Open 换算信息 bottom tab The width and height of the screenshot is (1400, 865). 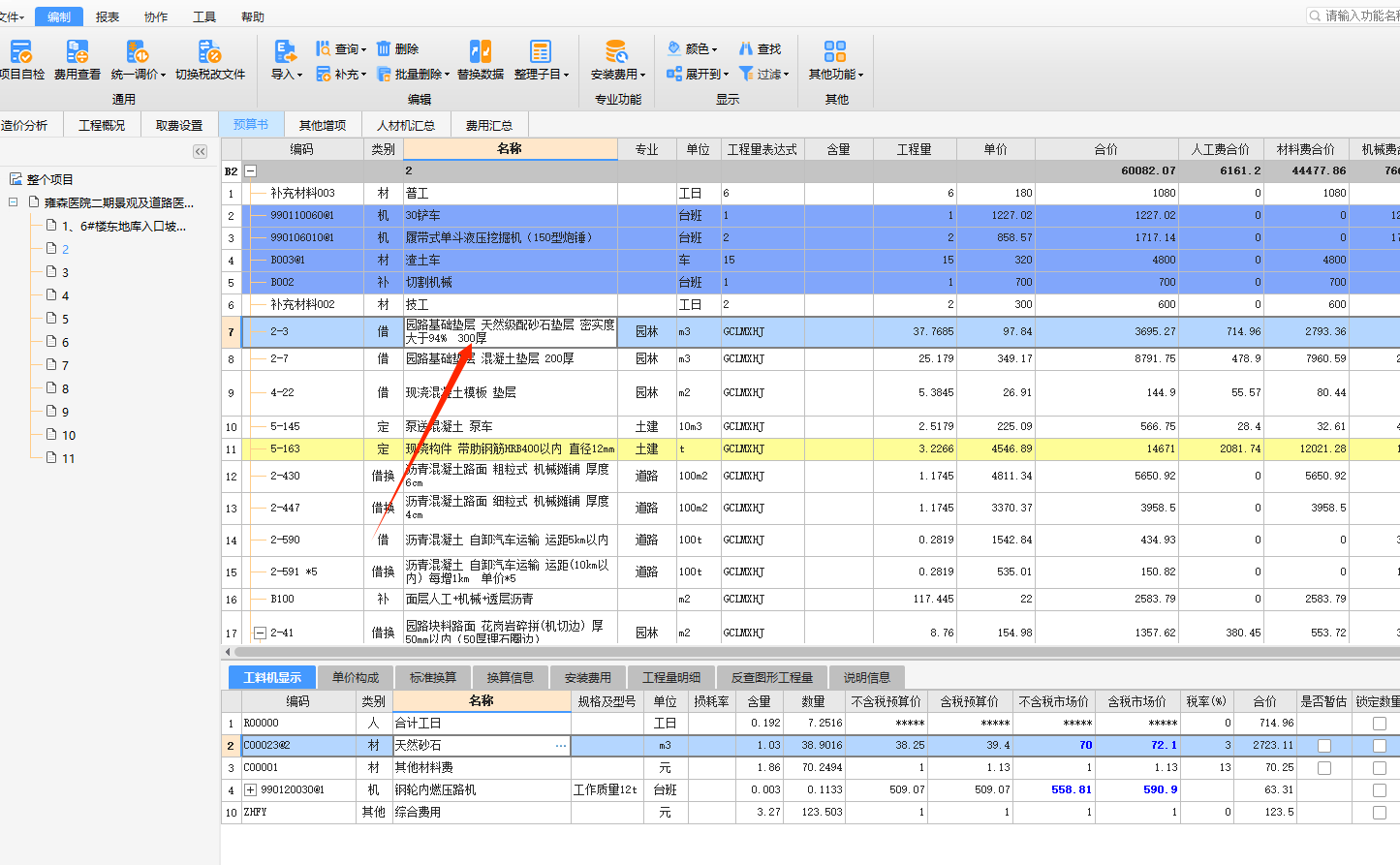coord(511,677)
